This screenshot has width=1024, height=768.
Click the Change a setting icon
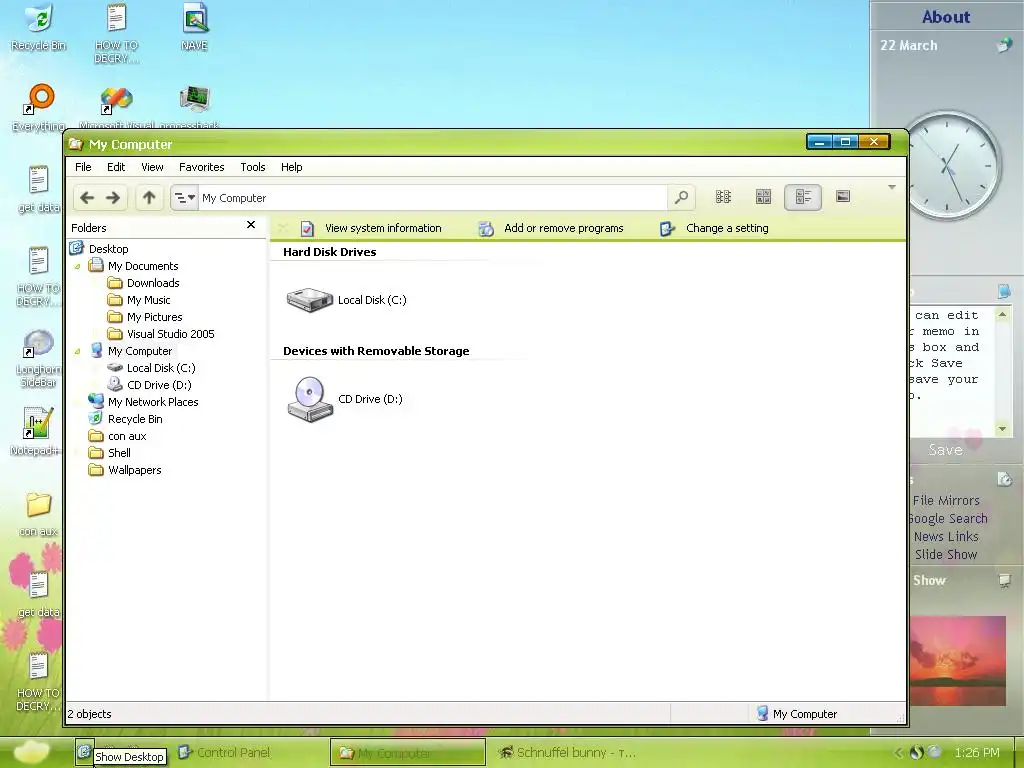tap(667, 229)
